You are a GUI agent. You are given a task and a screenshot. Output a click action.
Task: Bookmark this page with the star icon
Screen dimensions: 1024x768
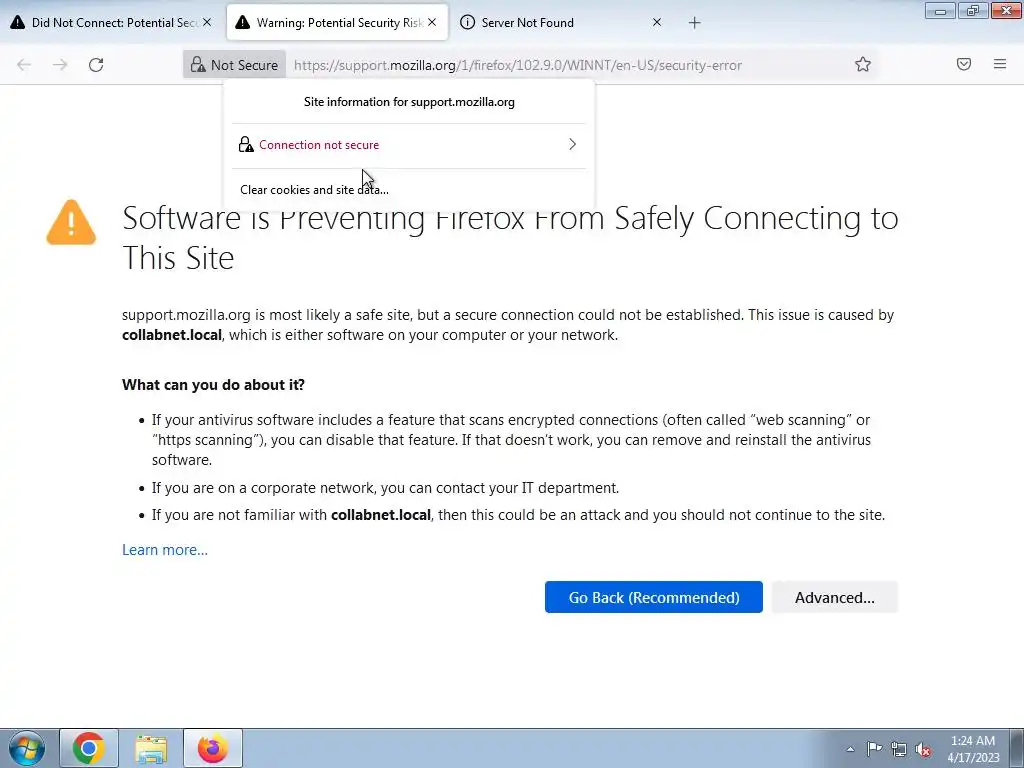[x=863, y=64]
